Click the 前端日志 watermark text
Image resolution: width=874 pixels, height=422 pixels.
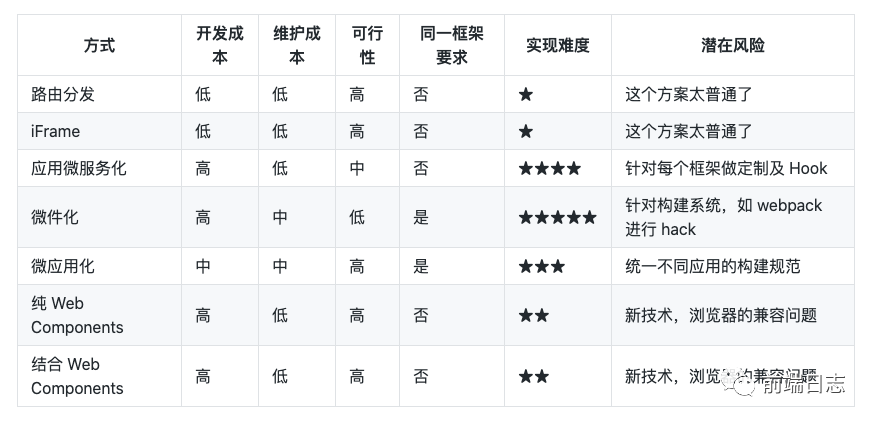point(800,385)
